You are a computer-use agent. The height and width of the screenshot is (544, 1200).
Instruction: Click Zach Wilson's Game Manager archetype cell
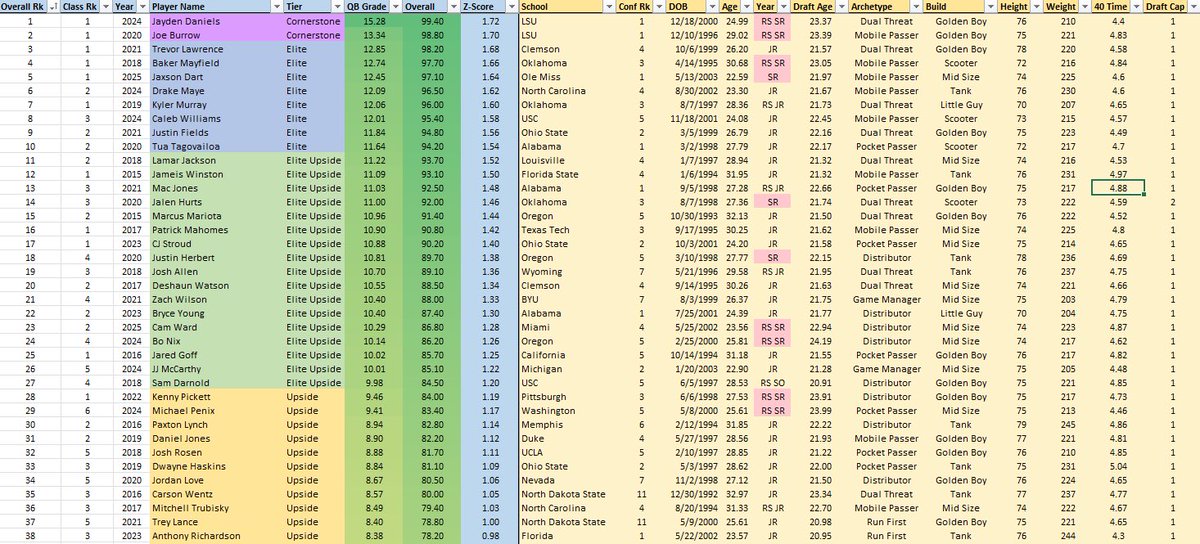(887, 299)
